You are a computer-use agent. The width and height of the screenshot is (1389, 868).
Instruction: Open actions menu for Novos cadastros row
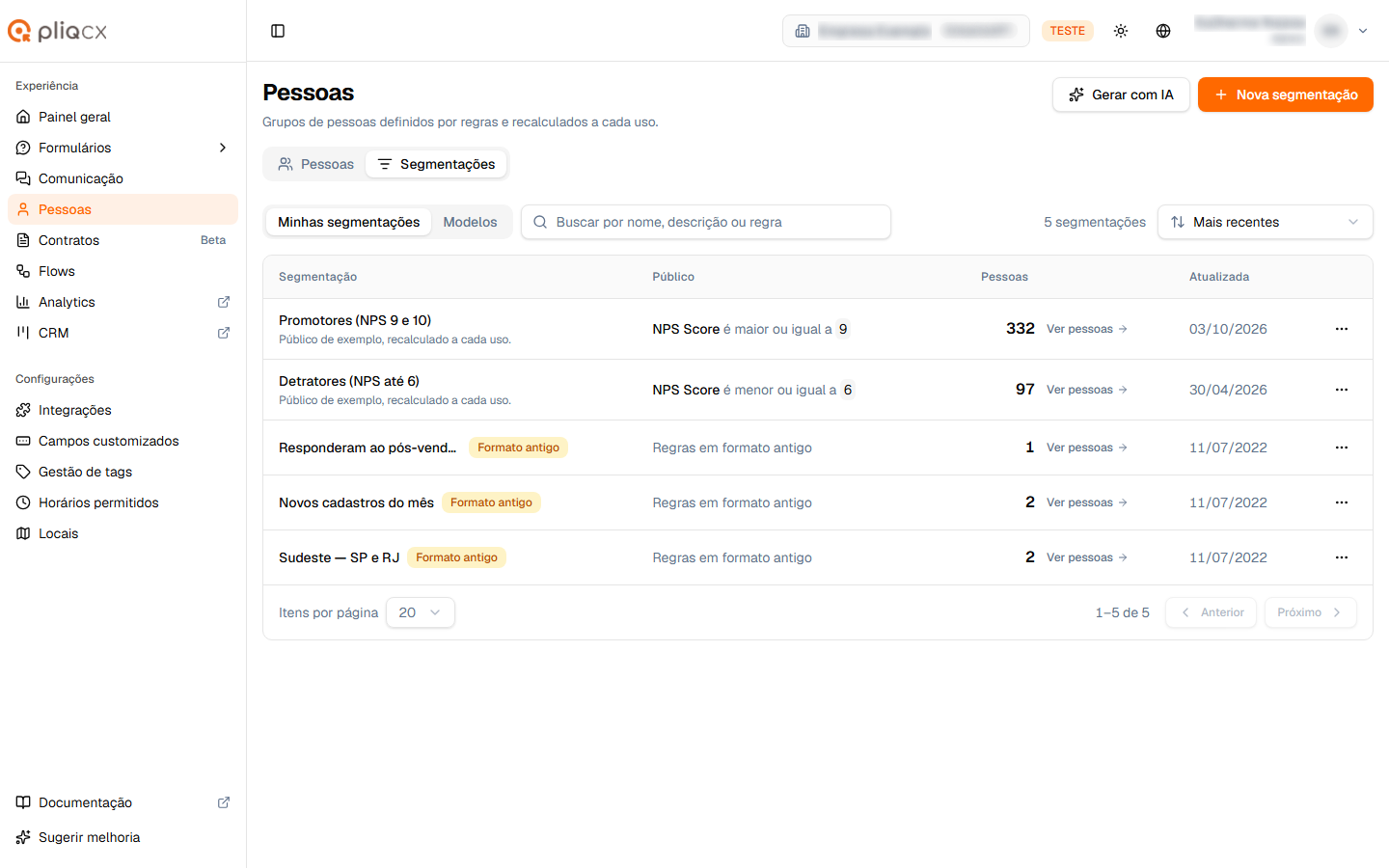click(1342, 502)
